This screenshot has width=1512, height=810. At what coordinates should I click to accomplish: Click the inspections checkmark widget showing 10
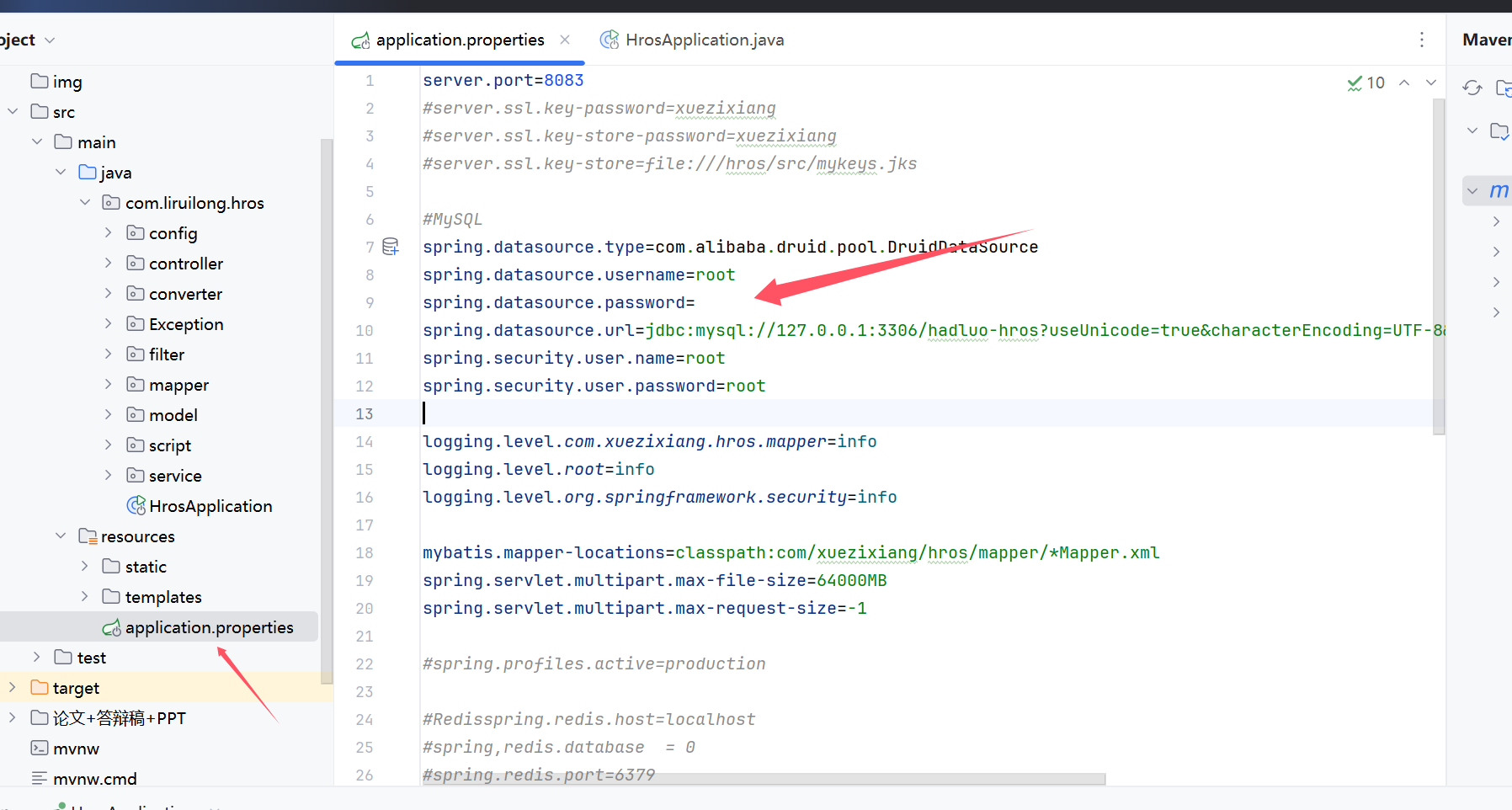point(1366,83)
